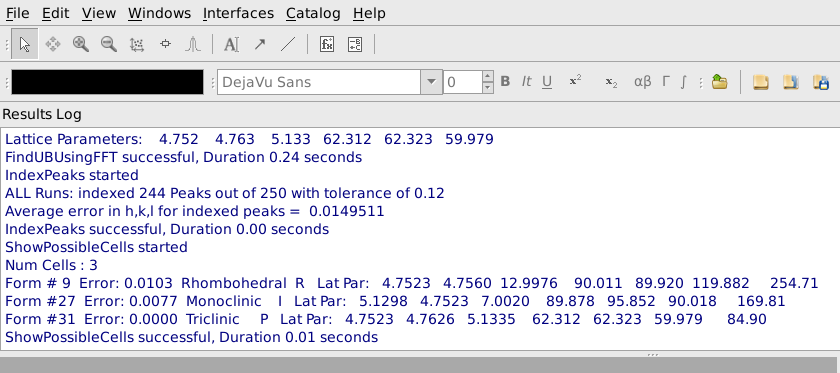The image size is (840, 373).
Task: Open the Catalog menu
Action: coord(313,13)
